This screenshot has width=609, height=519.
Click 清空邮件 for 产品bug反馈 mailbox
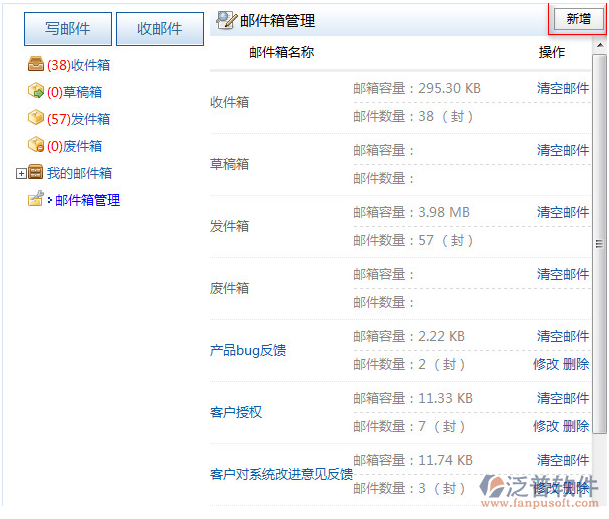click(563, 336)
